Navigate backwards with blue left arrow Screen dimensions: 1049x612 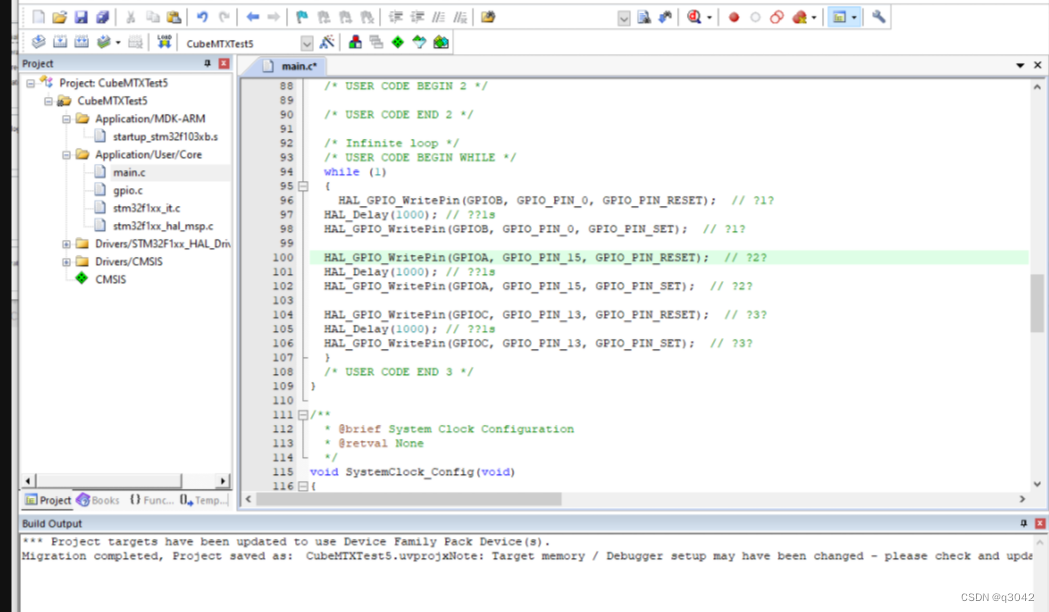[x=252, y=17]
